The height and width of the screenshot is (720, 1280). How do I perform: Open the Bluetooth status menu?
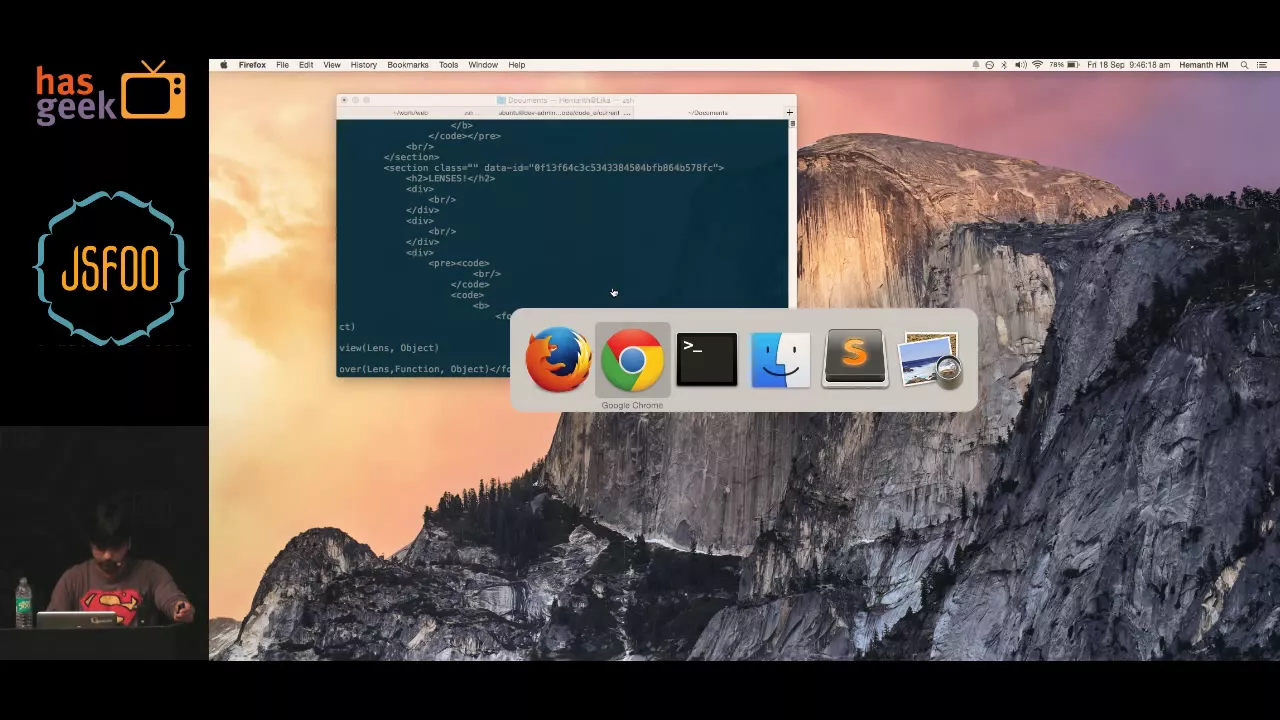pyautogui.click(x=1004, y=65)
